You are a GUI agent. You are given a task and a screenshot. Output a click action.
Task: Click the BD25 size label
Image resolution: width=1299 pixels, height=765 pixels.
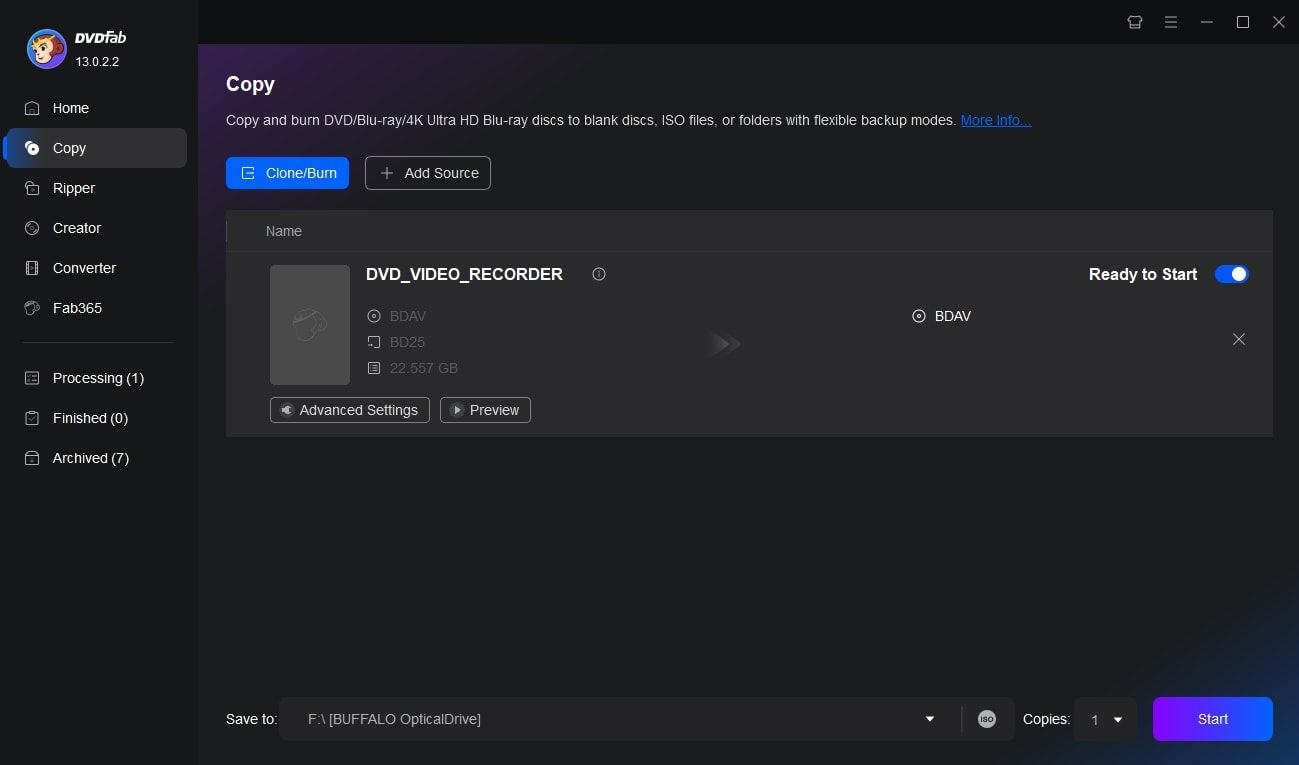click(x=407, y=342)
